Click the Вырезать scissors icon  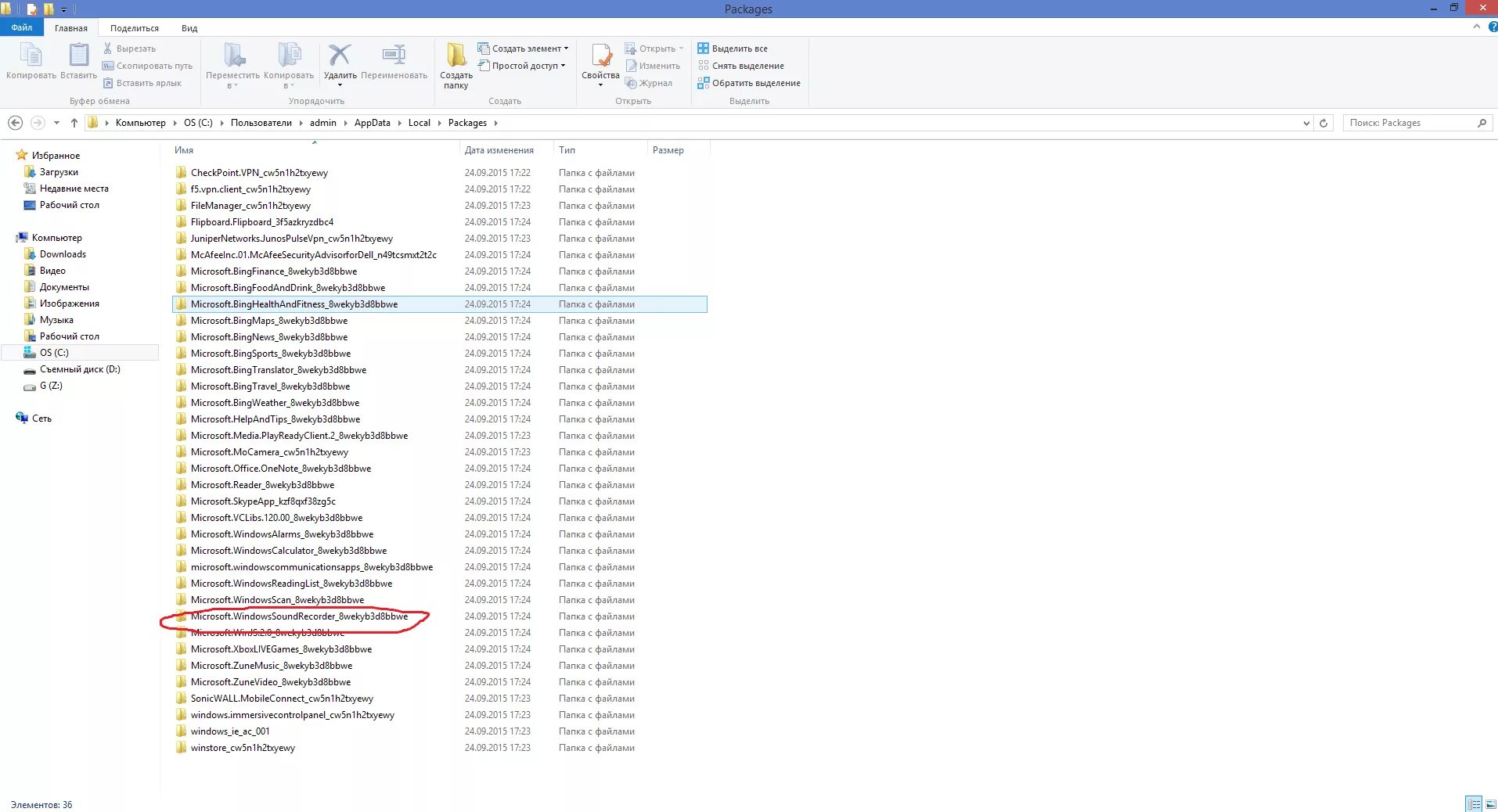[x=108, y=49]
